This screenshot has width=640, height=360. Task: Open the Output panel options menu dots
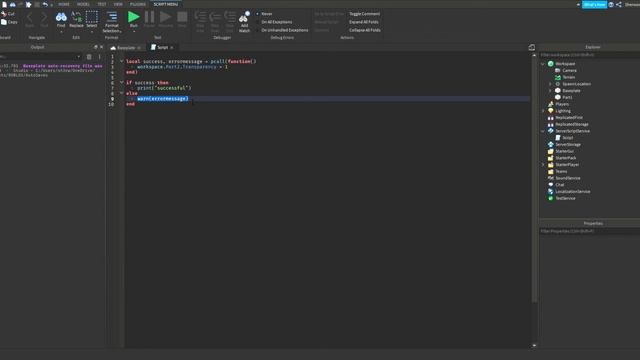click(x=100, y=57)
